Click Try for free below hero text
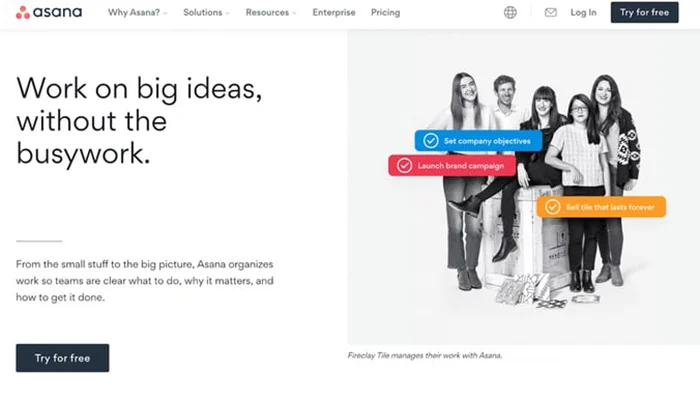This screenshot has height=400, width=700. 62,358
